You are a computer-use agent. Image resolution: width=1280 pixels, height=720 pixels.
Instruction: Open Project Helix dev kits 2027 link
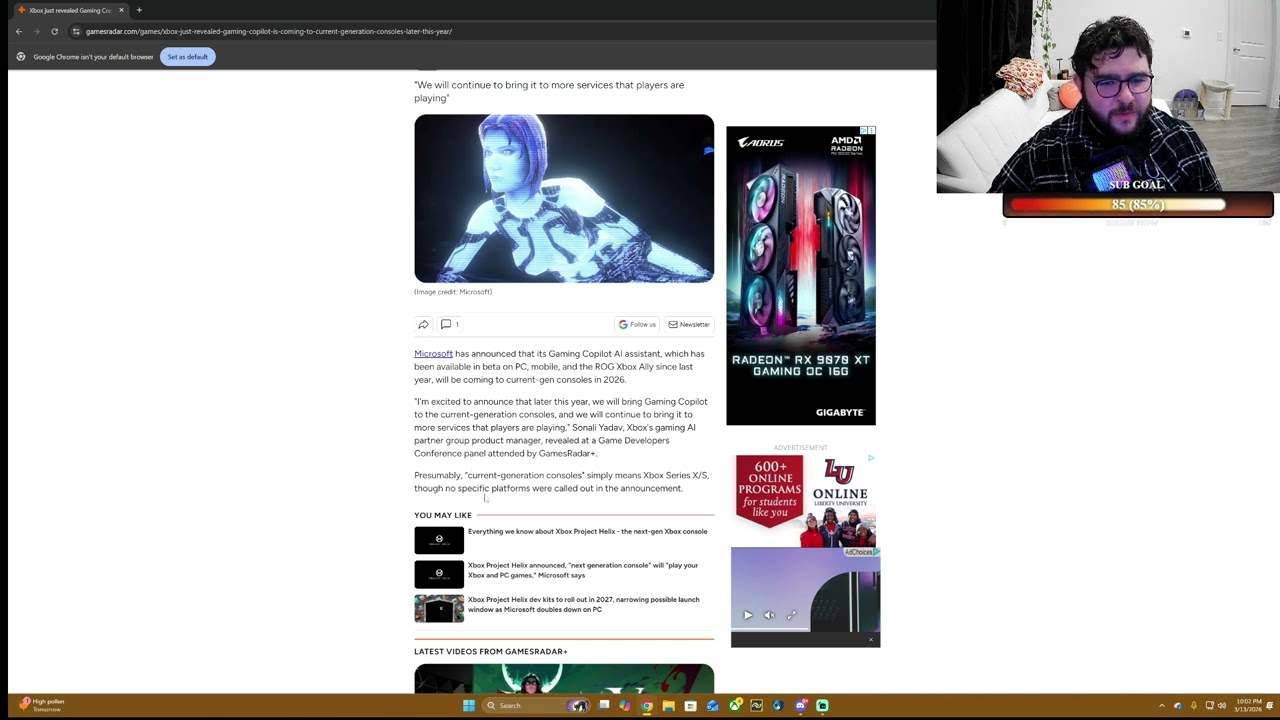(x=584, y=604)
